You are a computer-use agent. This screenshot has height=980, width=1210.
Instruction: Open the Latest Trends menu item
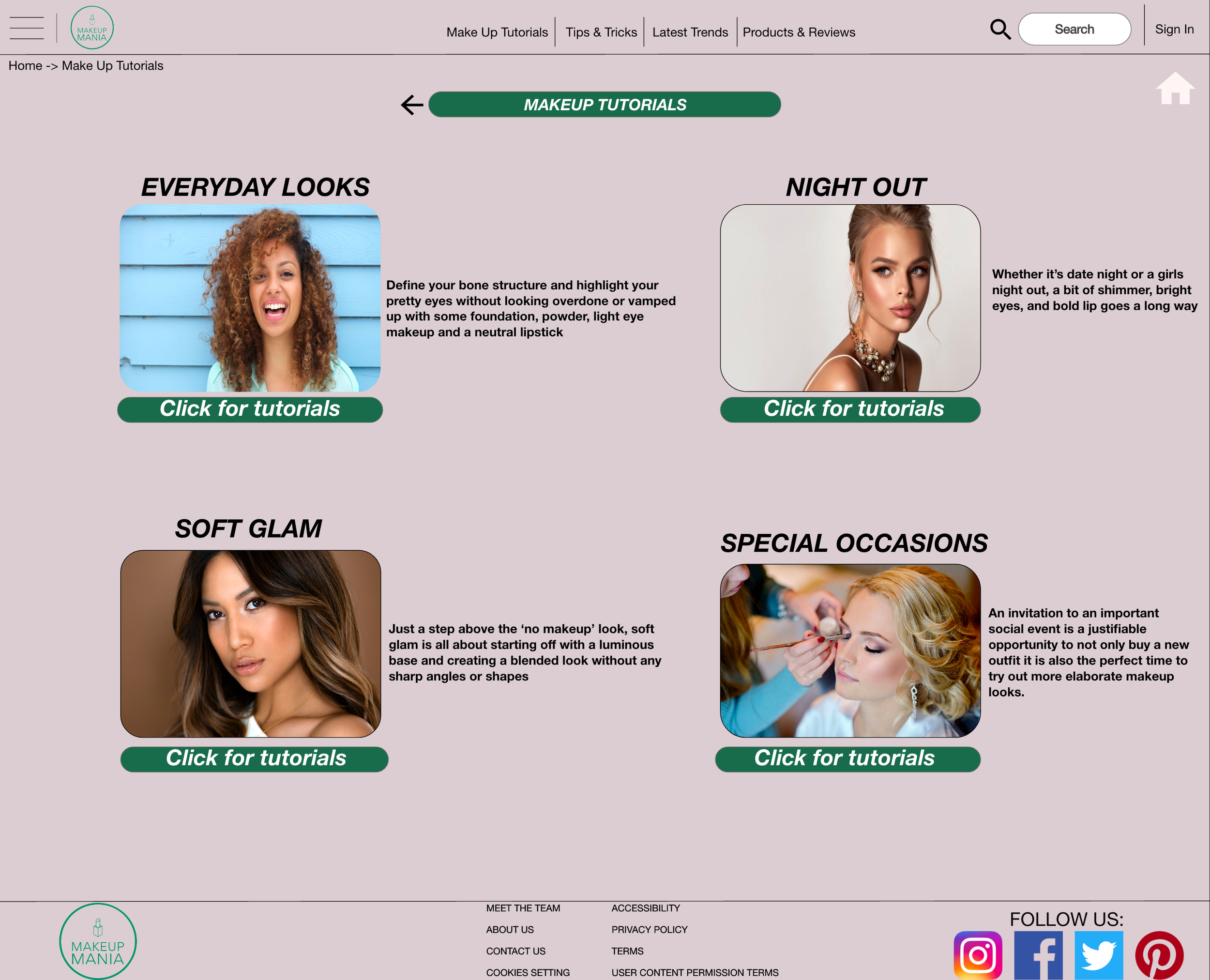[x=690, y=33]
